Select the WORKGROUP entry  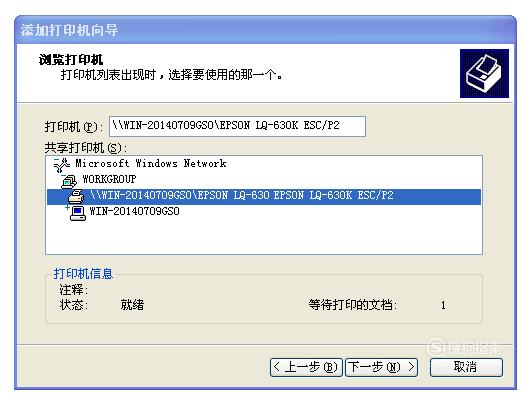coord(109,179)
